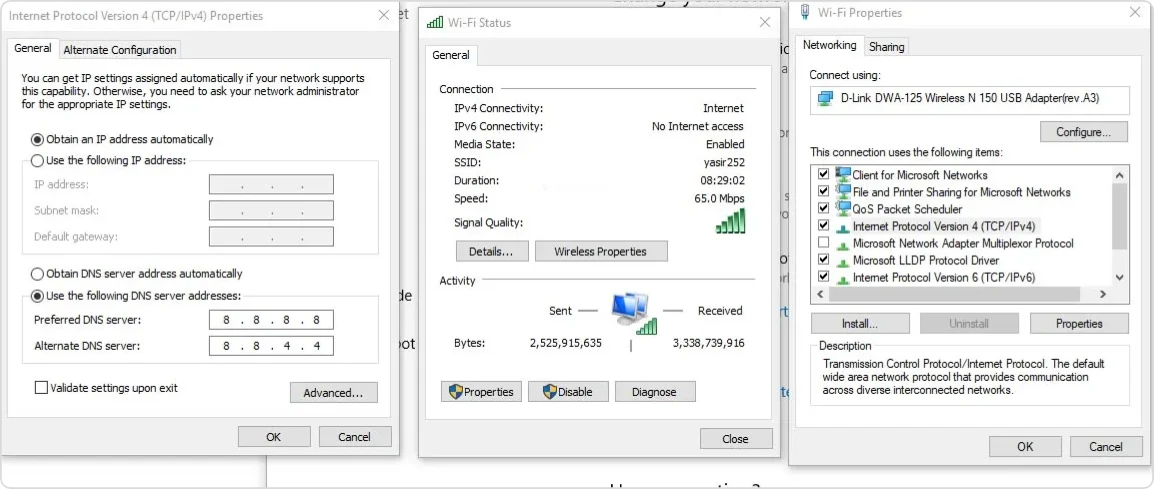Click Close button in Wi-Fi Status
Image resolution: width=1154 pixels, height=489 pixels.
(x=736, y=439)
